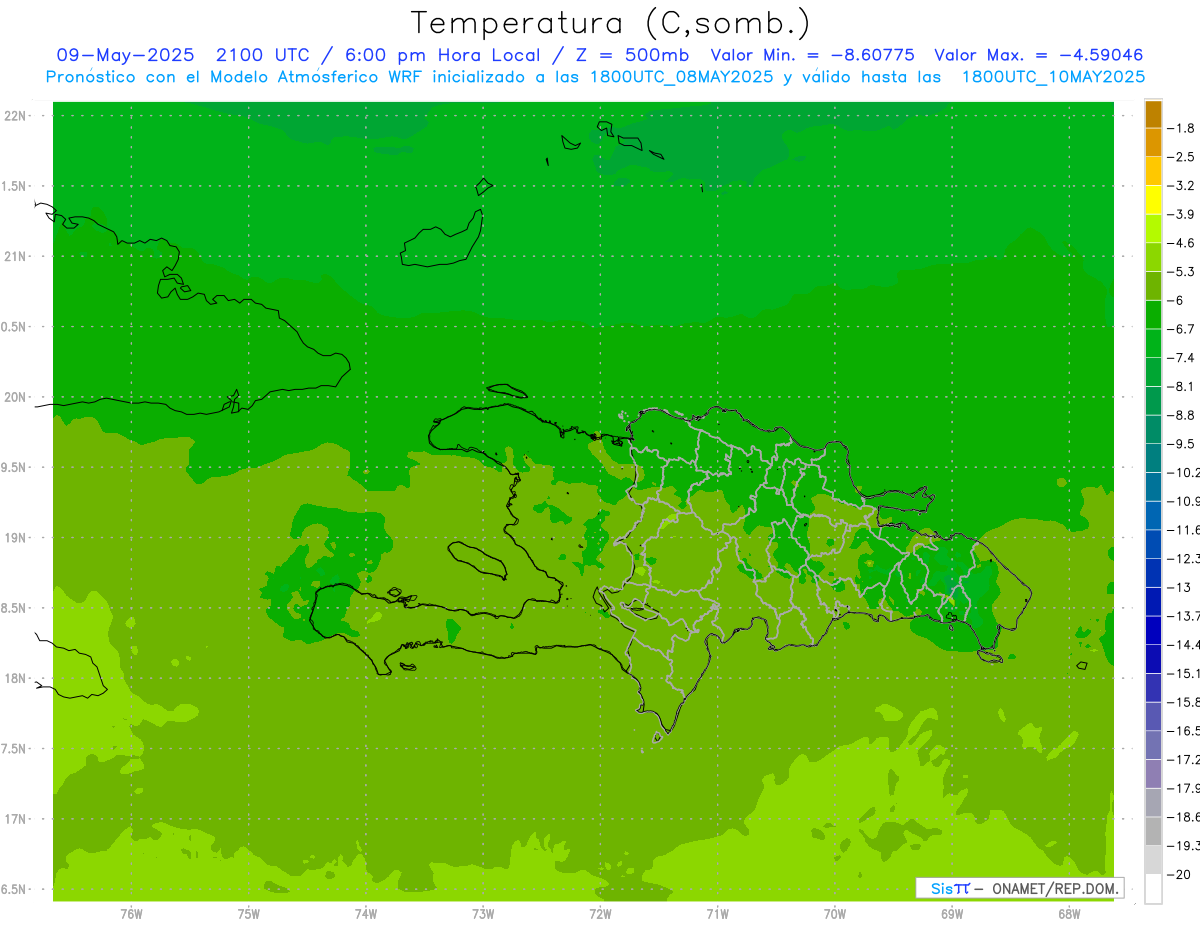
Task: Pick the dark orange swatch above -1.8
Action: (x=1153, y=114)
